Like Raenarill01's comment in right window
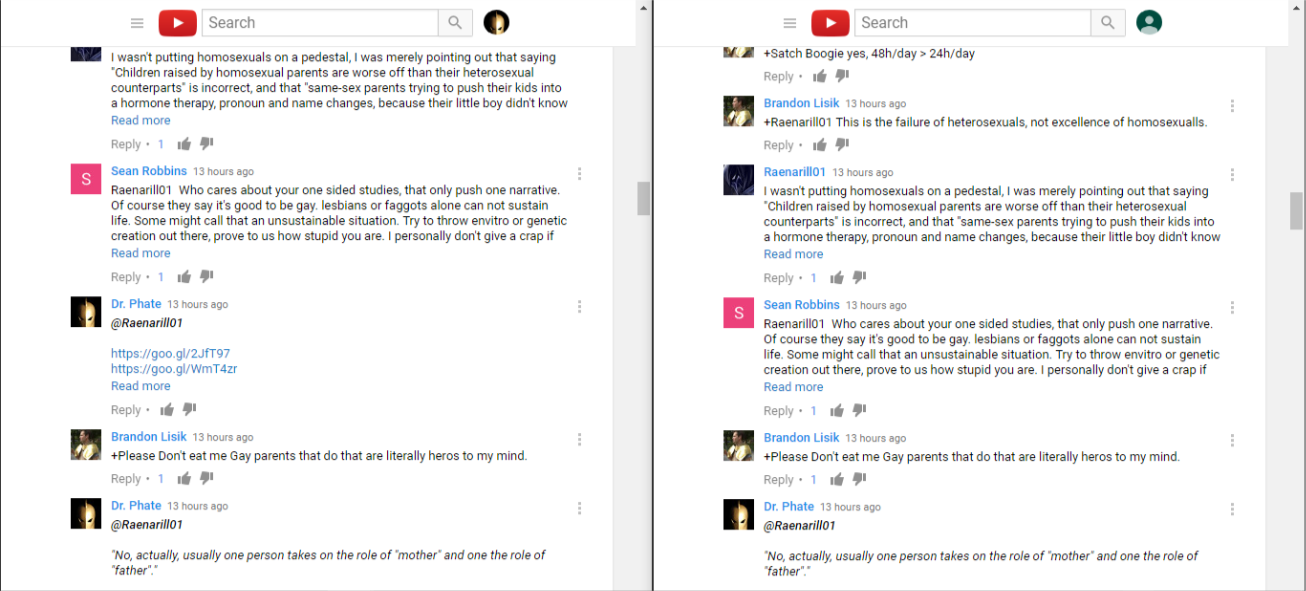 coord(837,278)
